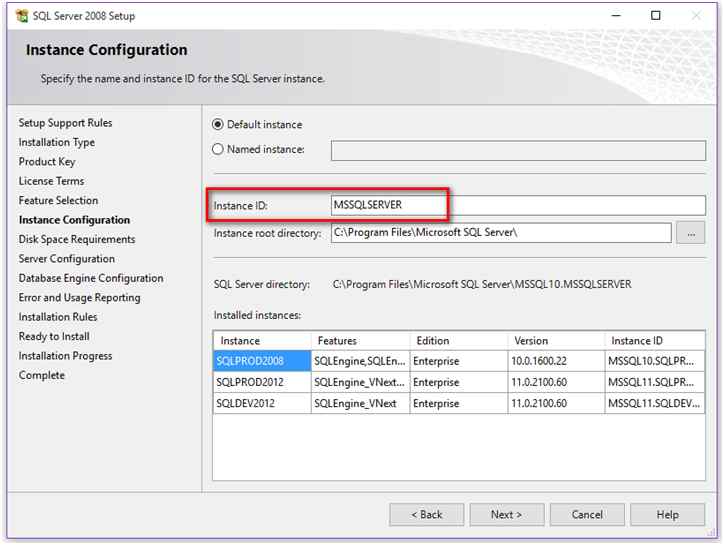The width and height of the screenshot is (724, 545).
Task: Sort by the Edition column header
Action: click(459, 341)
